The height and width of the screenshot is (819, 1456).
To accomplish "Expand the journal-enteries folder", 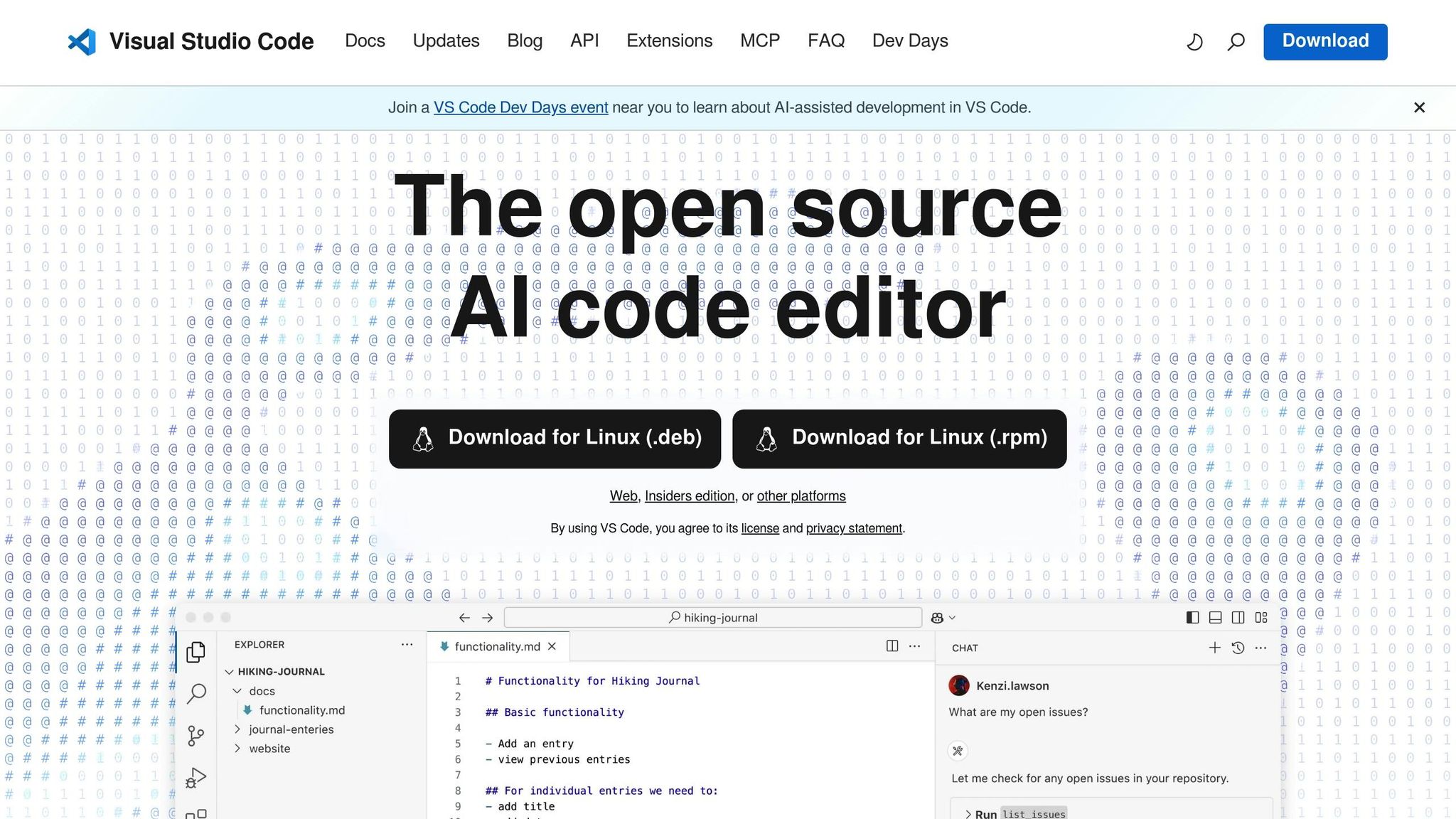I will point(291,729).
